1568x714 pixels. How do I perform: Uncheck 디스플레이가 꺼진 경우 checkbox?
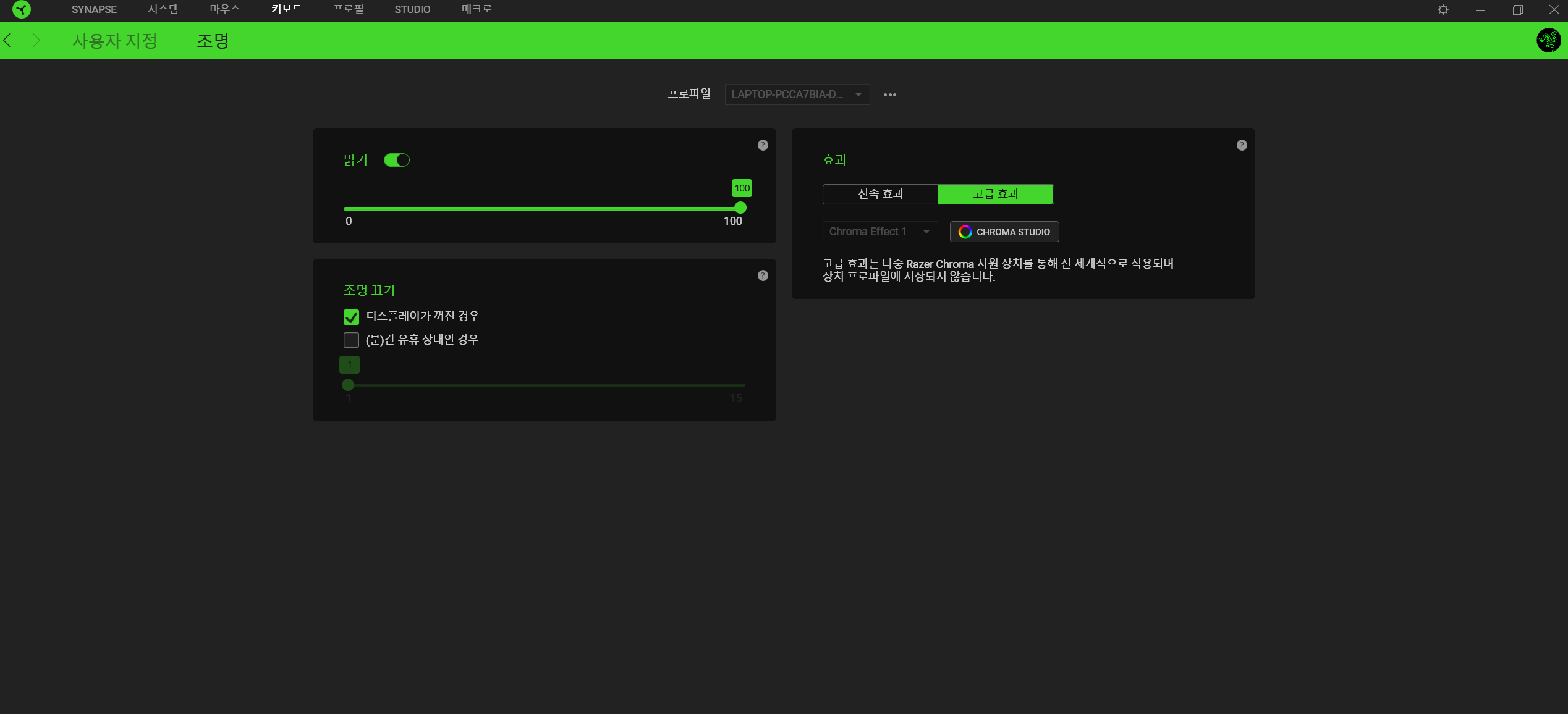pos(351,317)
